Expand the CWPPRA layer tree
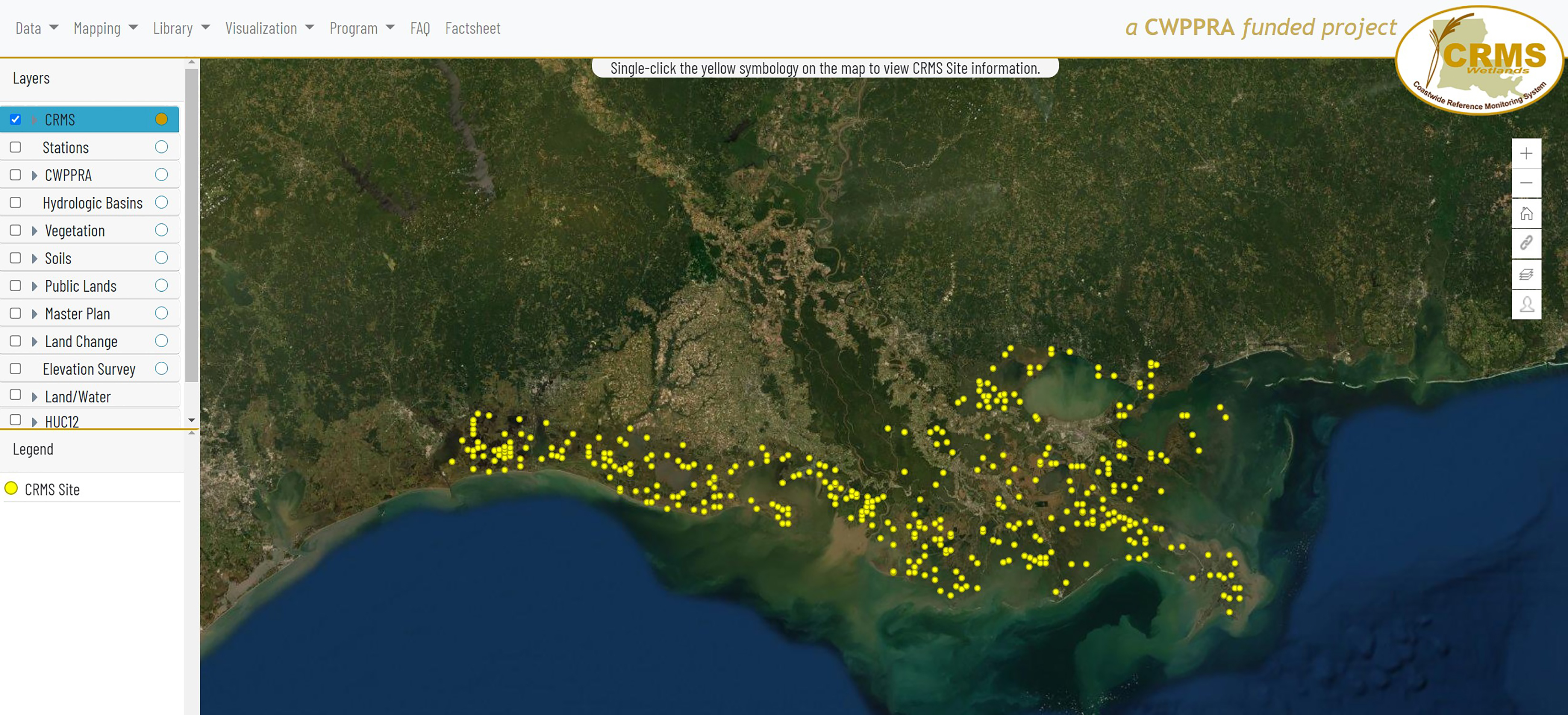Image resolution: width=1568 pixels, height=715 pixels. point(35,175)
